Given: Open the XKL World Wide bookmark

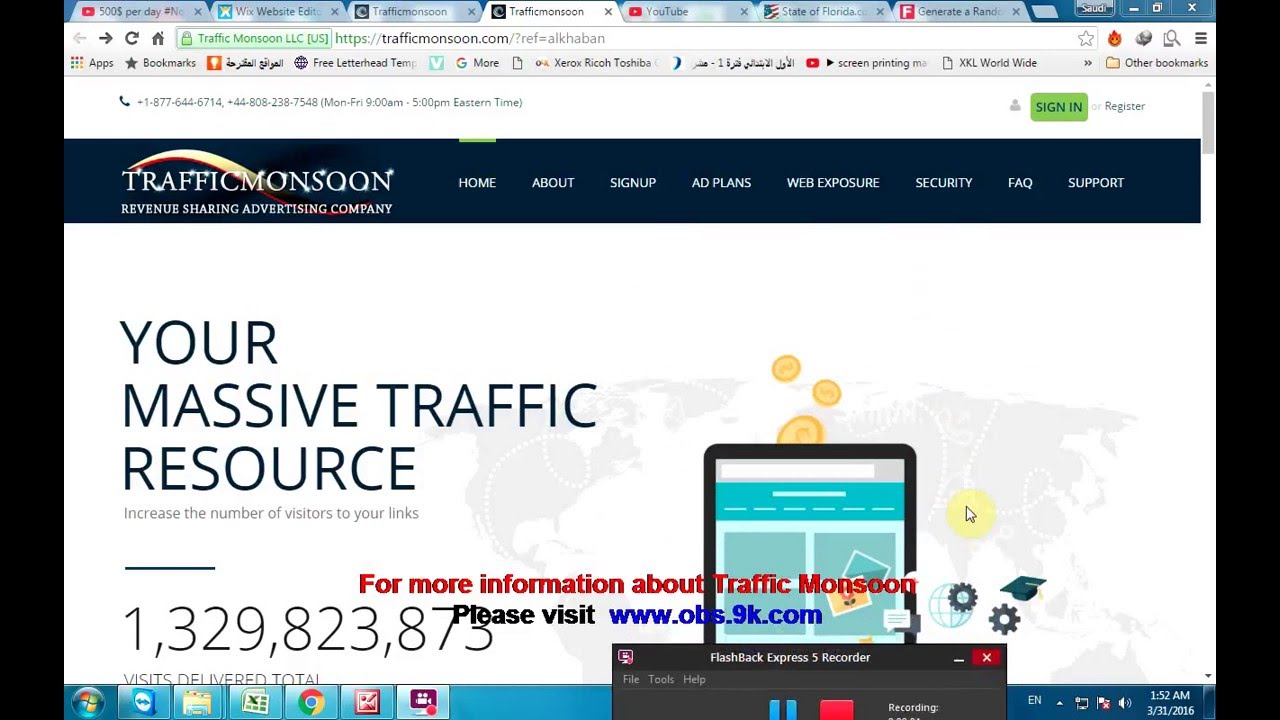Looking at the screenshot, I should (990, 63).
